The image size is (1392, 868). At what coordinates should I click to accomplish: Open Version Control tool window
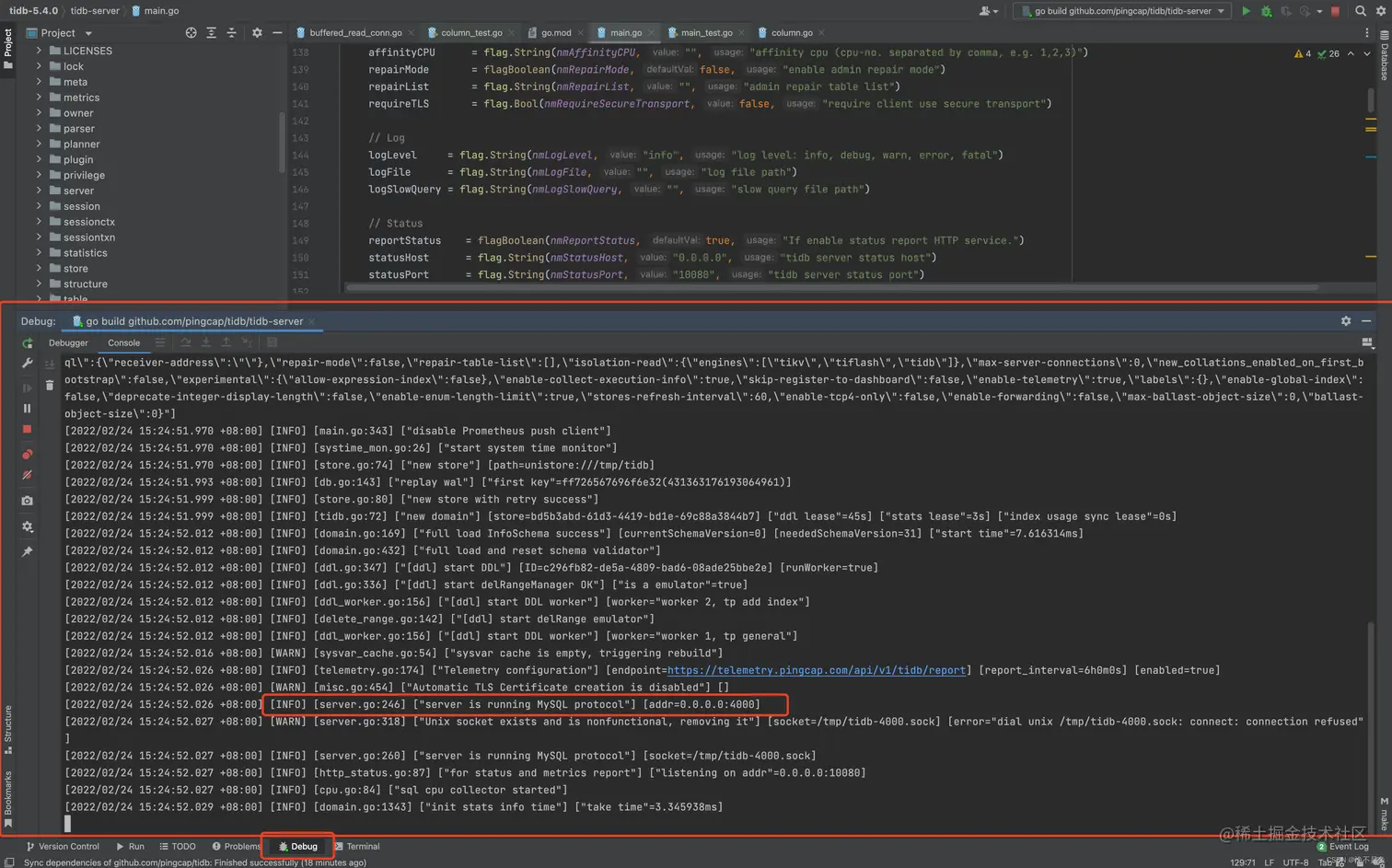63,846
